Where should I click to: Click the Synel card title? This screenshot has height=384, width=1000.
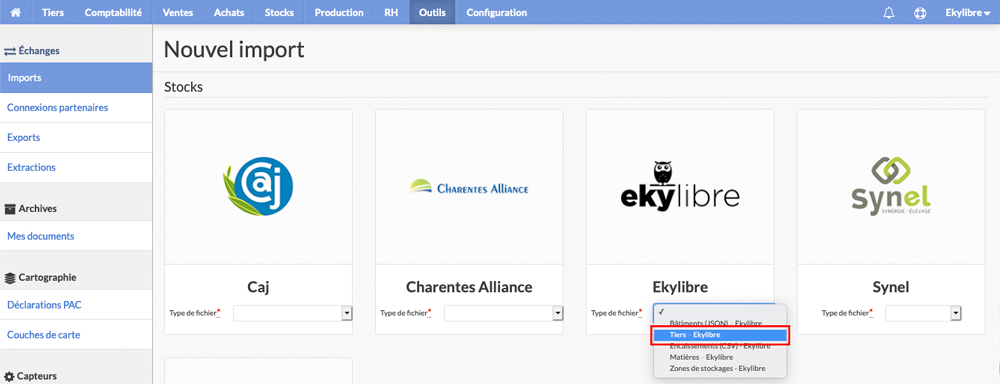(x=891, y=287)
